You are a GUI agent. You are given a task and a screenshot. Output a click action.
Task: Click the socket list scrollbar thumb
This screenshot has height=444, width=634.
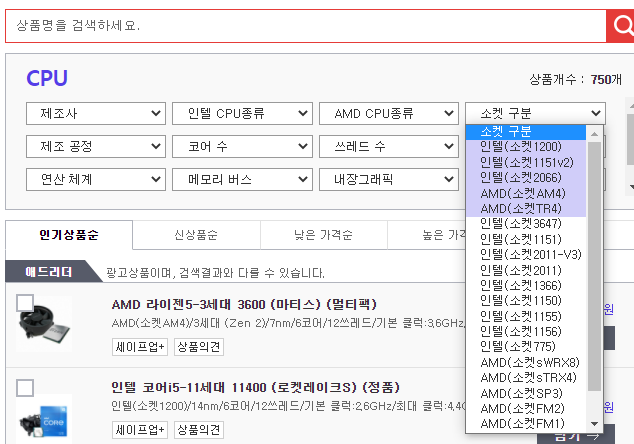coord(594,266)
